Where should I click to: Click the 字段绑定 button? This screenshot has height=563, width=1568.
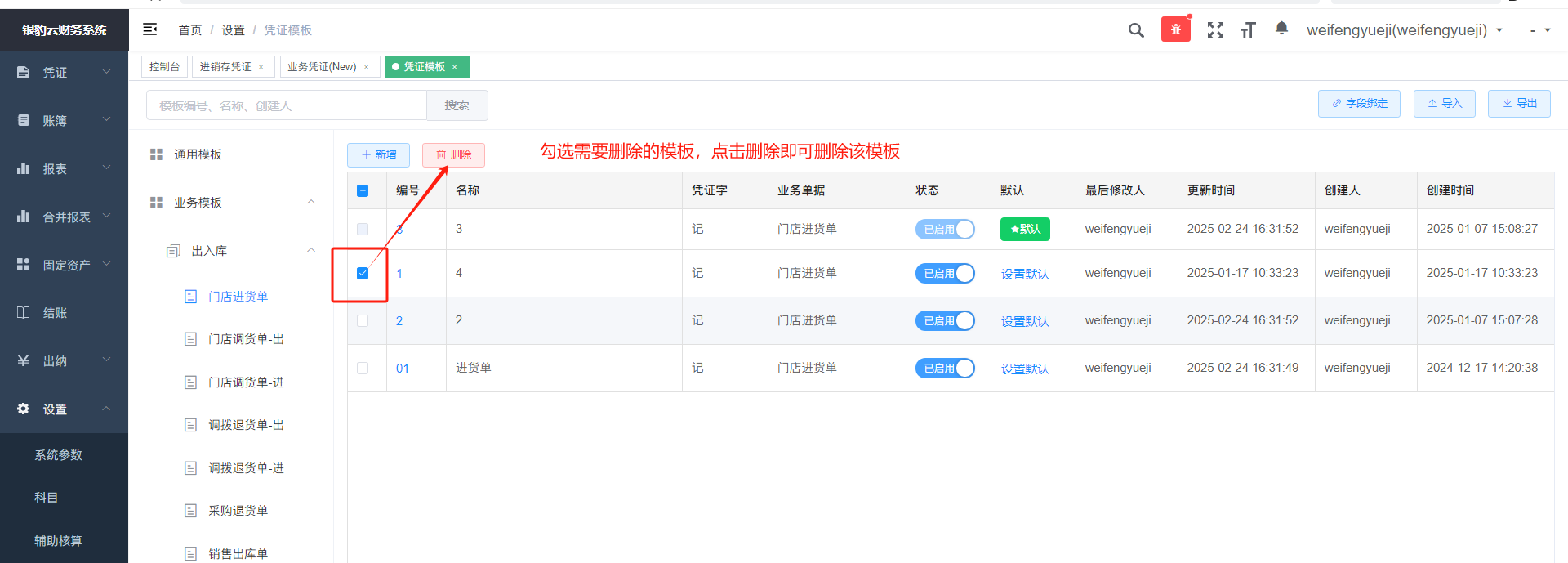(1359, 104)
